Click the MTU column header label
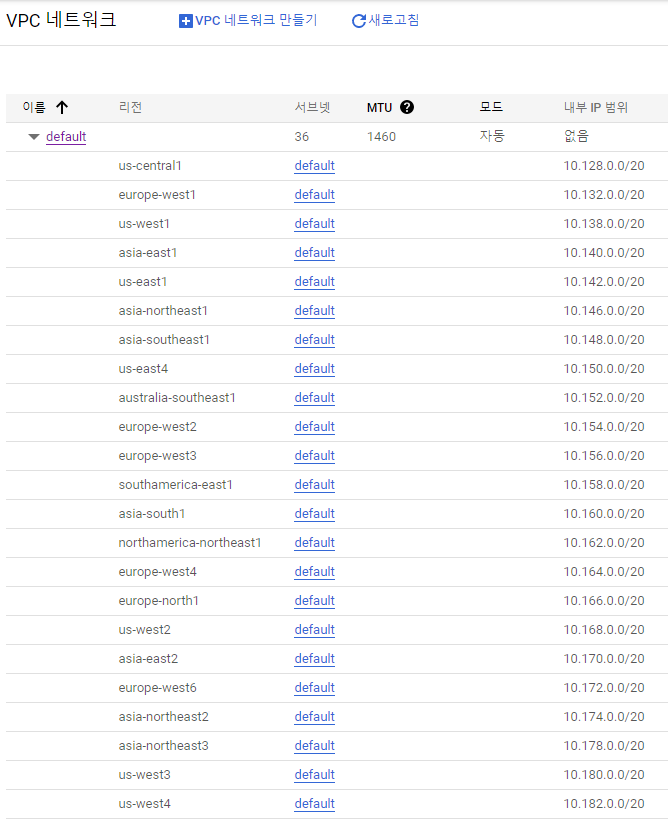The width and height of the screenshot is (668, 826). coord(379,107)
